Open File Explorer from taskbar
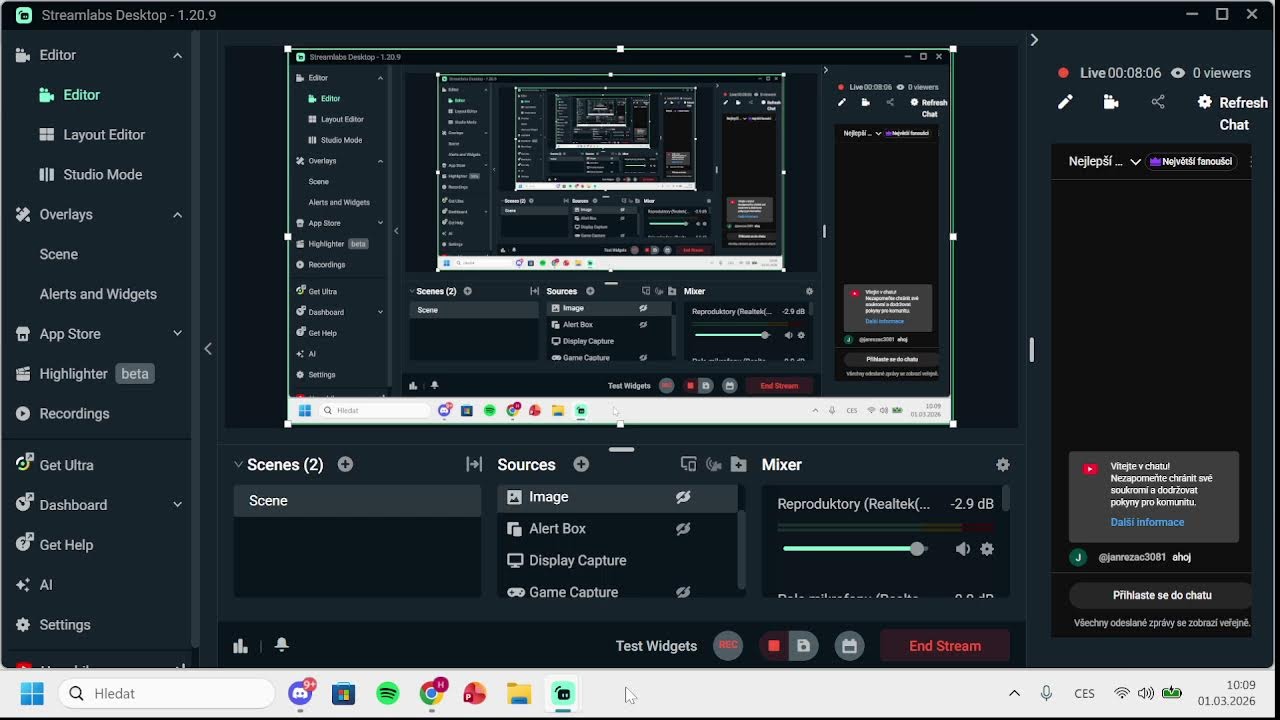This screenshot has height=720, width=1280. click(x=518, y=693)
